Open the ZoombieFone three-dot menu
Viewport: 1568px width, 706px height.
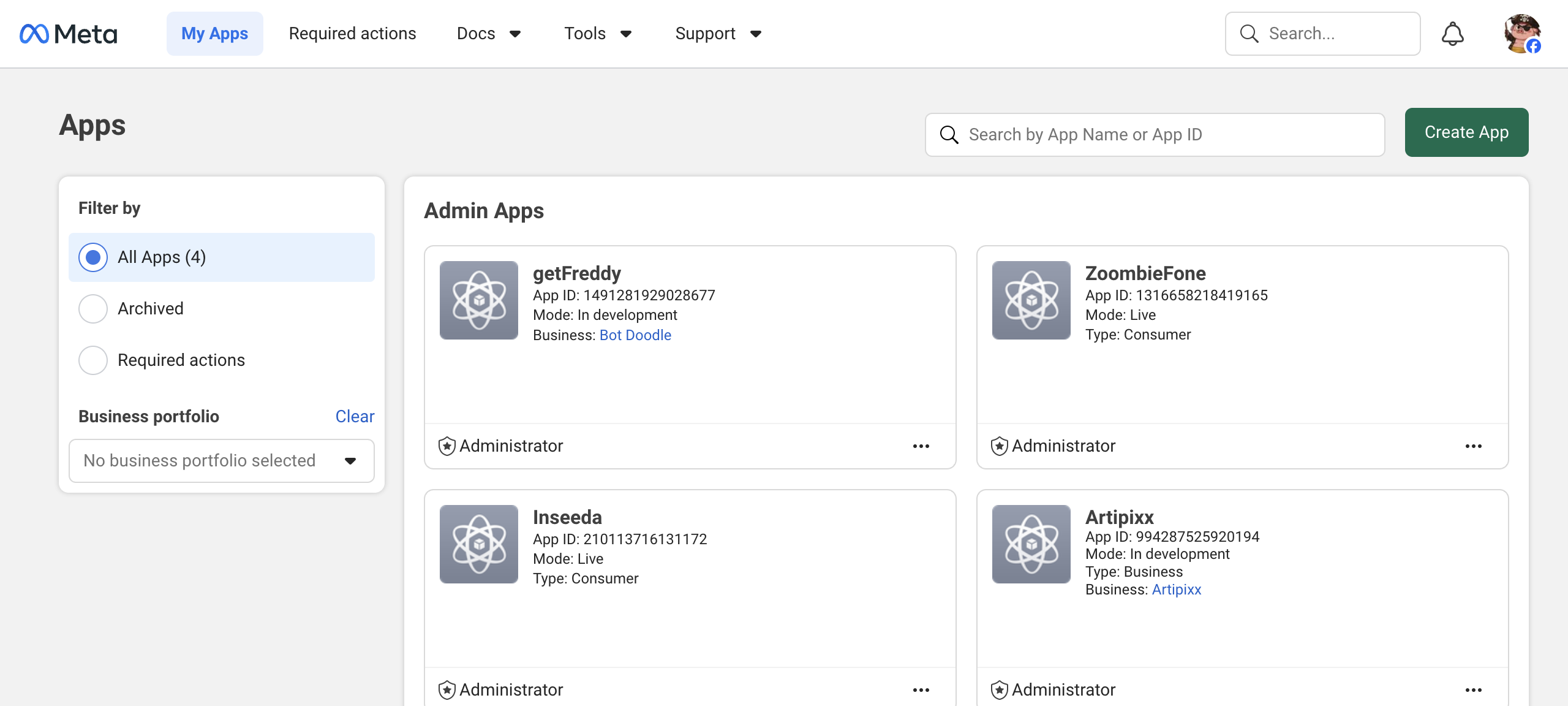[1473, 446]
